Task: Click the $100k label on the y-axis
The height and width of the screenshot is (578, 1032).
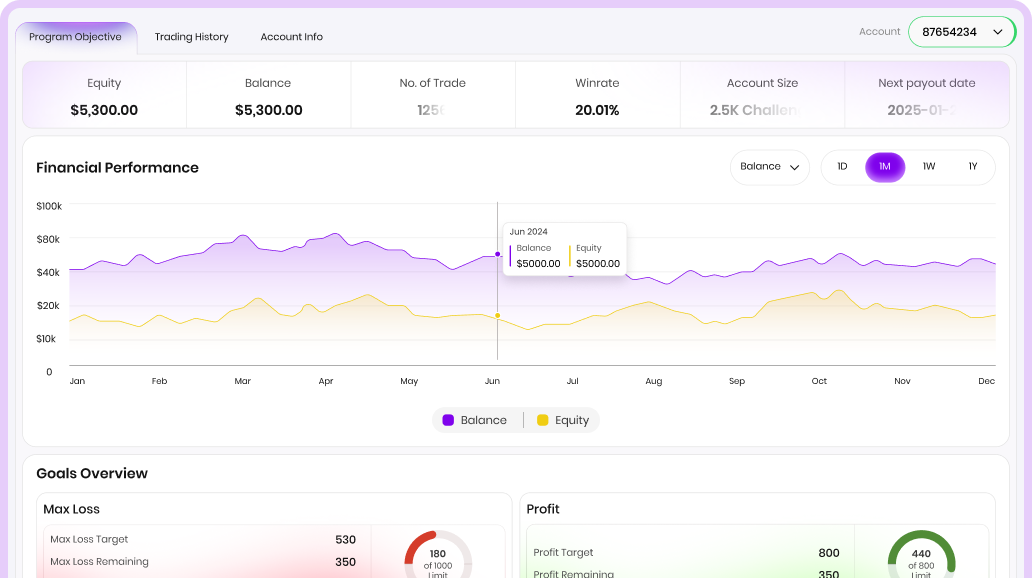Action: (x=49, y=206)
